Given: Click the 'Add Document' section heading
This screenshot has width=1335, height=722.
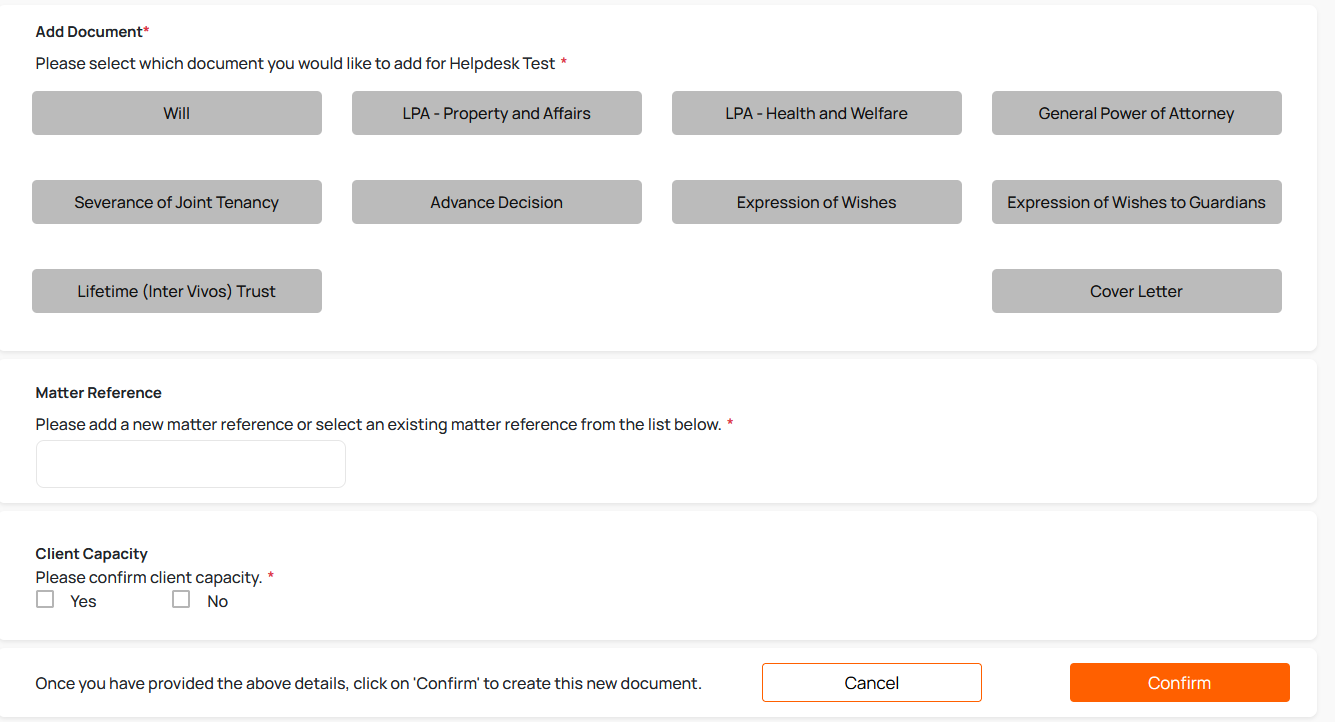Looking at the screenshot, I should pyautogui.click(x=89, y=32).
